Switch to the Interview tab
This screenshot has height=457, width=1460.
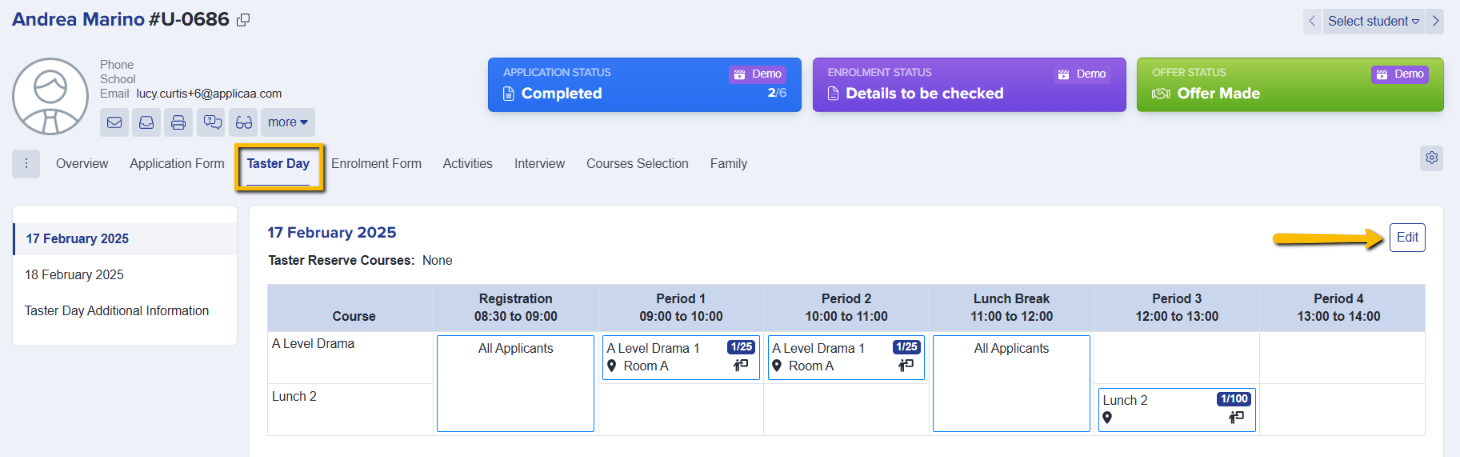(x=539, y=164)
